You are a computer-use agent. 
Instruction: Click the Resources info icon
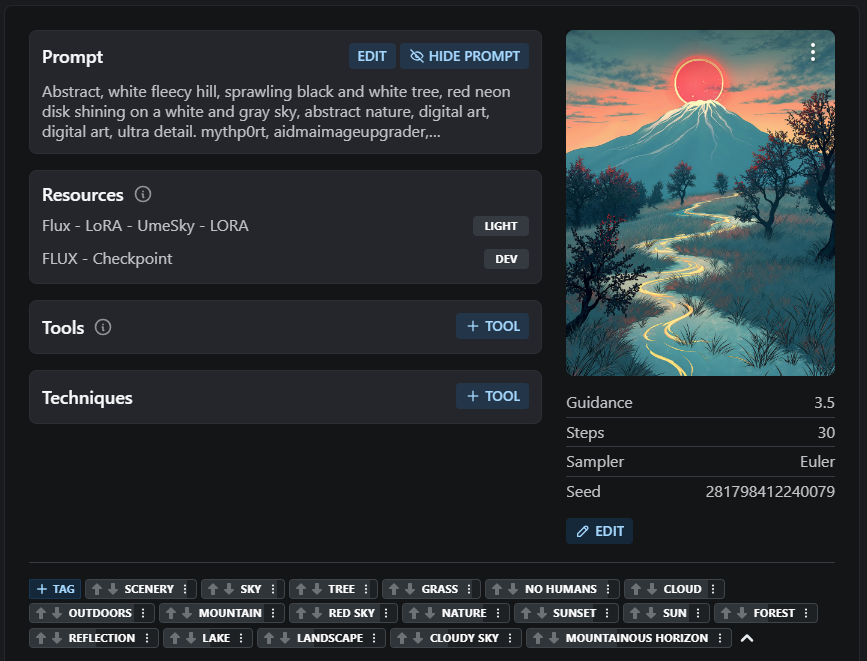pyautogui.click(x=143, y=194)
